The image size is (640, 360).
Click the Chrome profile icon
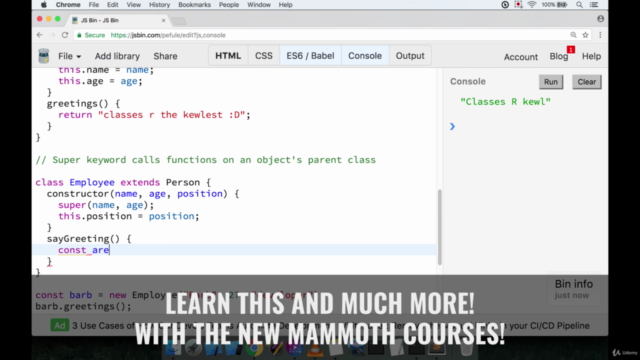tap(600, 19)
